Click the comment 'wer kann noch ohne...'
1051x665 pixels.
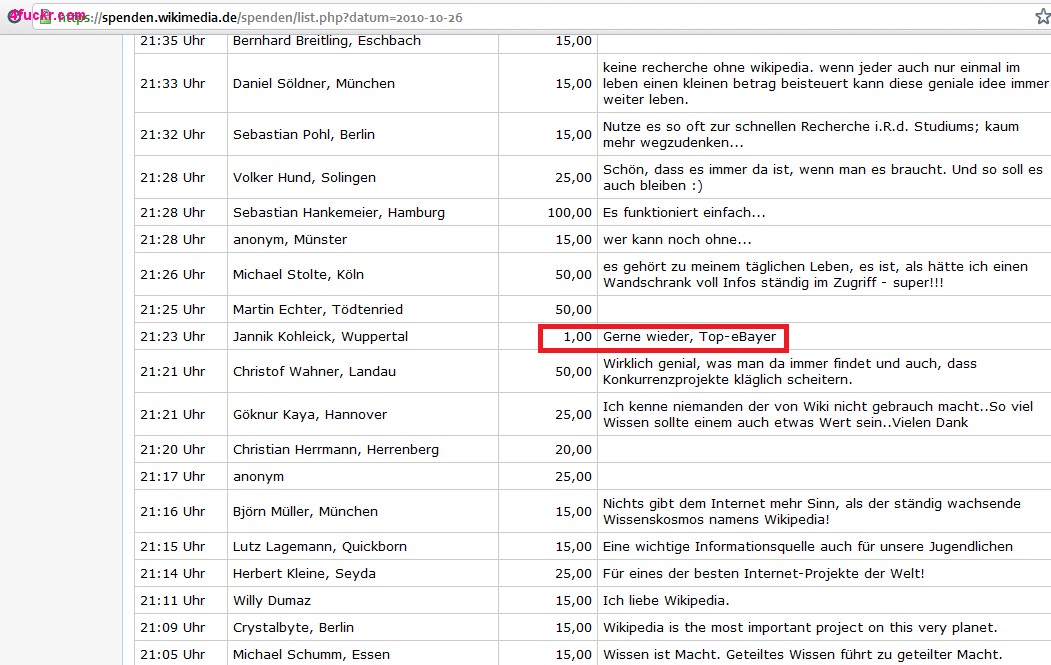(x=677, y=240)
